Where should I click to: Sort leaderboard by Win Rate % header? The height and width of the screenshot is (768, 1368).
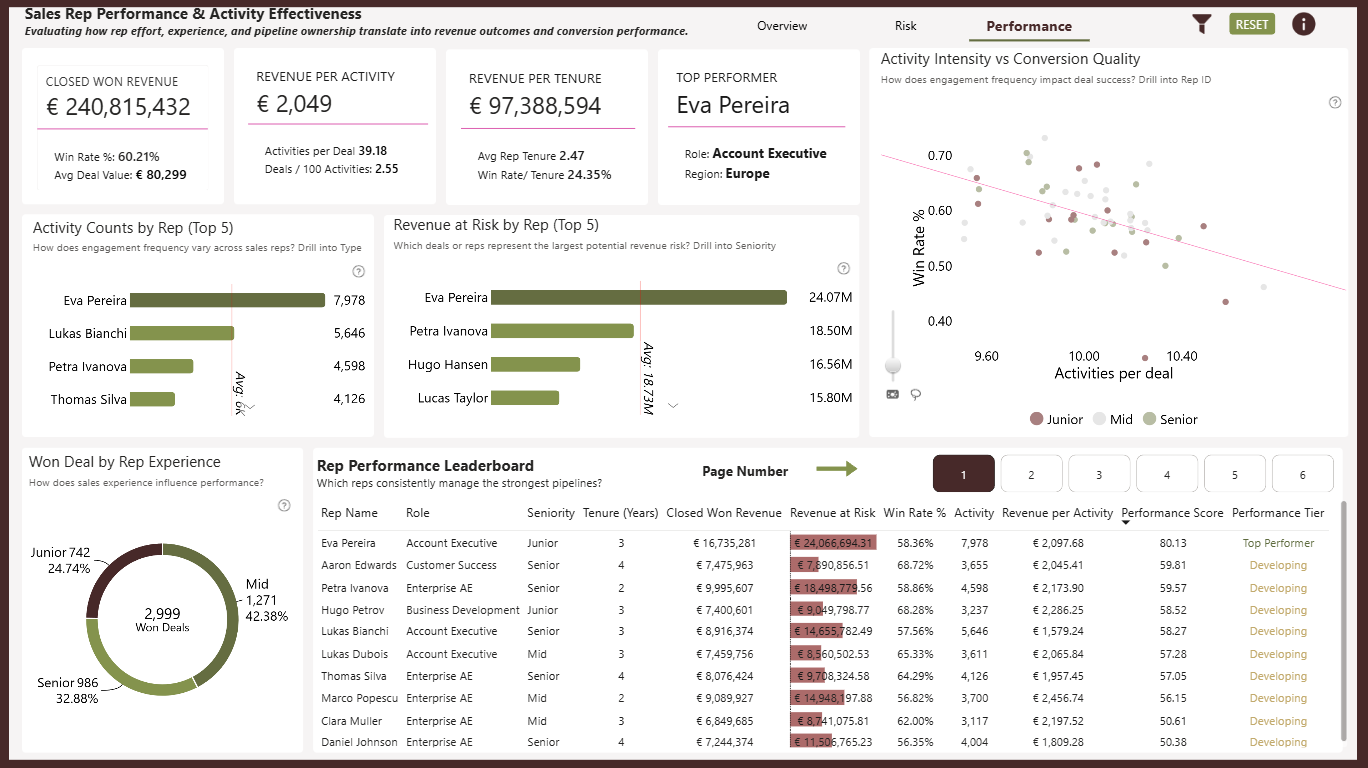(x=915, y=513)
